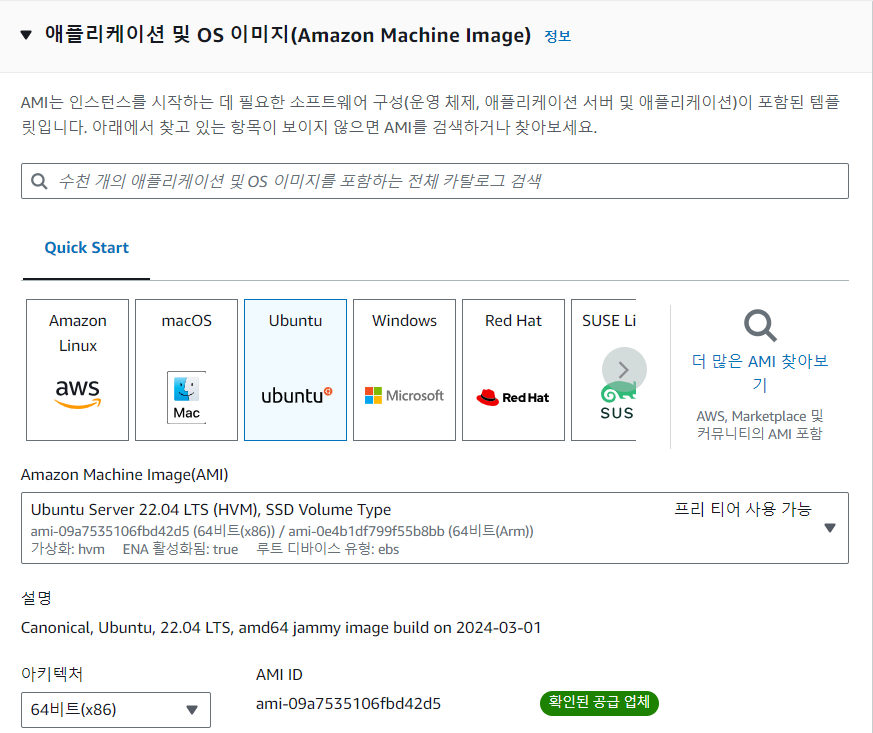Pick the Red Hat AMI card
Image resolution: width=873 pixels, height=733 pixels.
[513, 370]
